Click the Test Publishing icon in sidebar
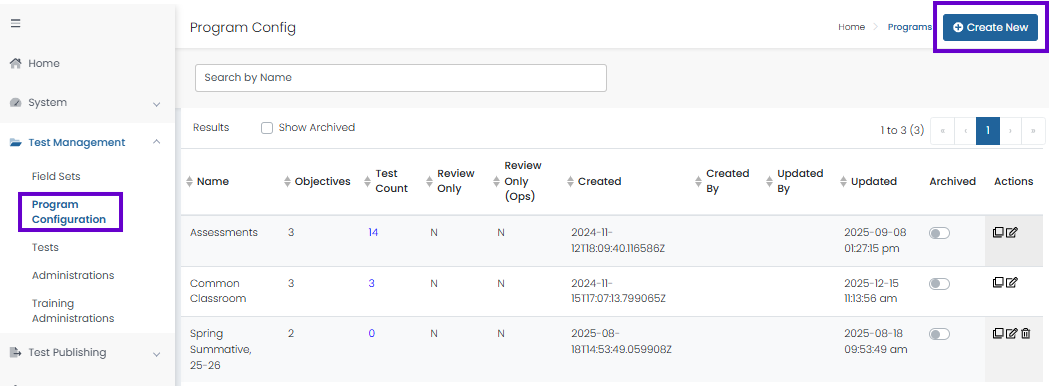The image size is (1049, 386). (x=16, y=353)
